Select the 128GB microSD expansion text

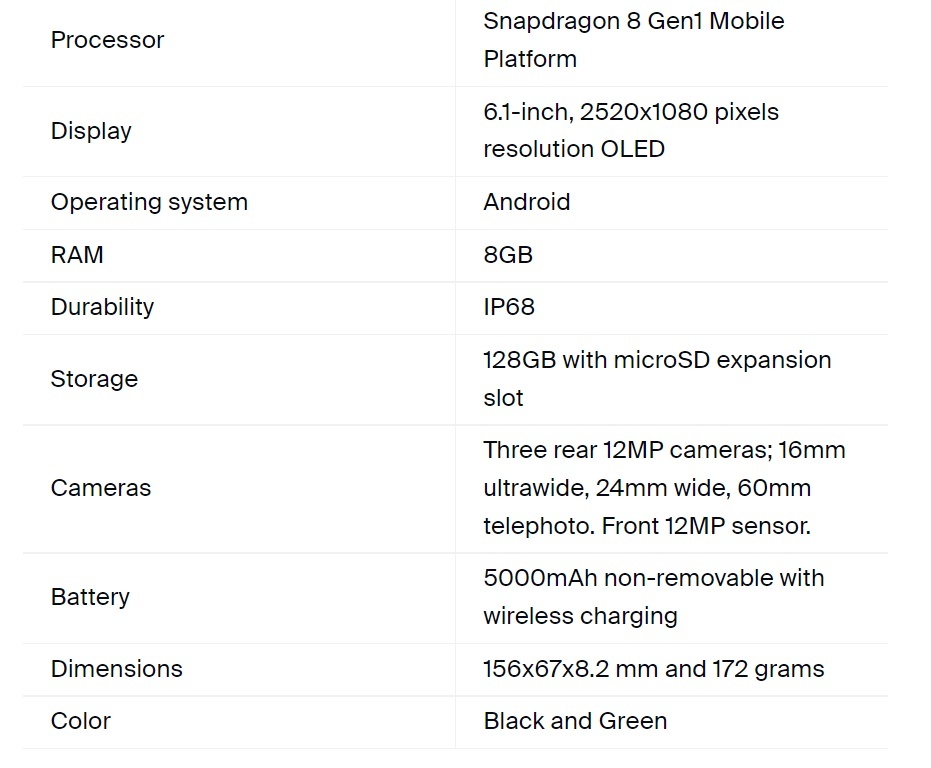657,378
